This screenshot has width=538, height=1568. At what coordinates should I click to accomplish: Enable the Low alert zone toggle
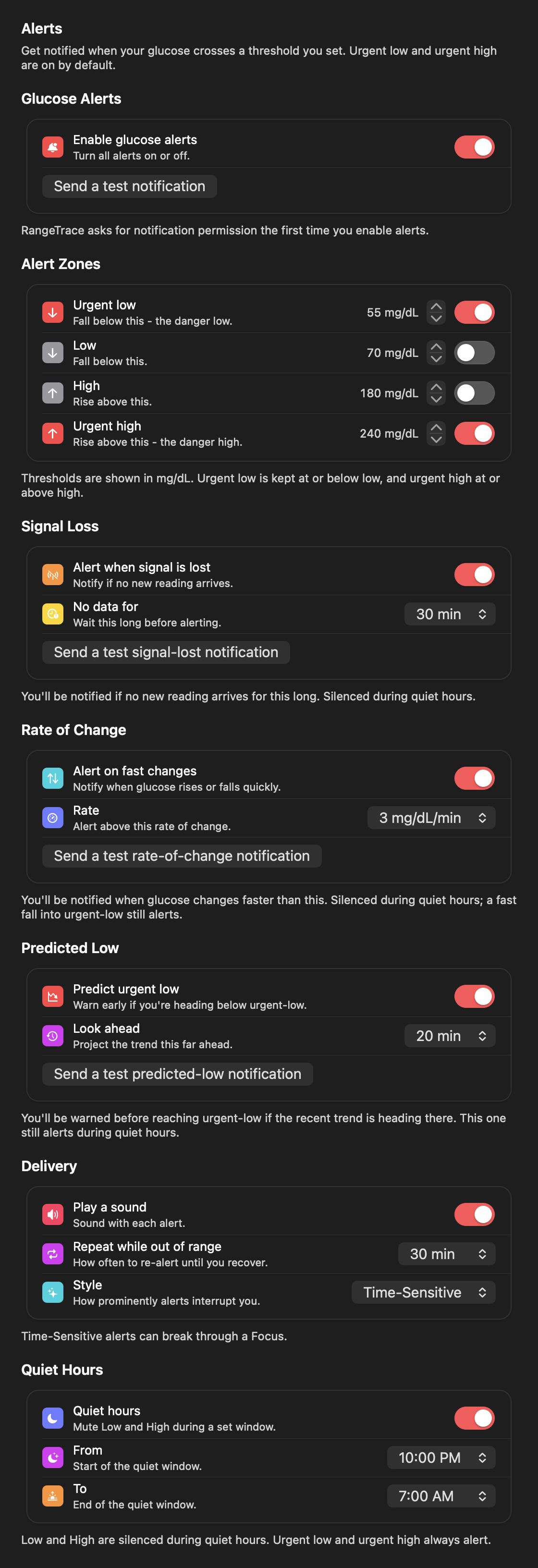click(474, 353)
